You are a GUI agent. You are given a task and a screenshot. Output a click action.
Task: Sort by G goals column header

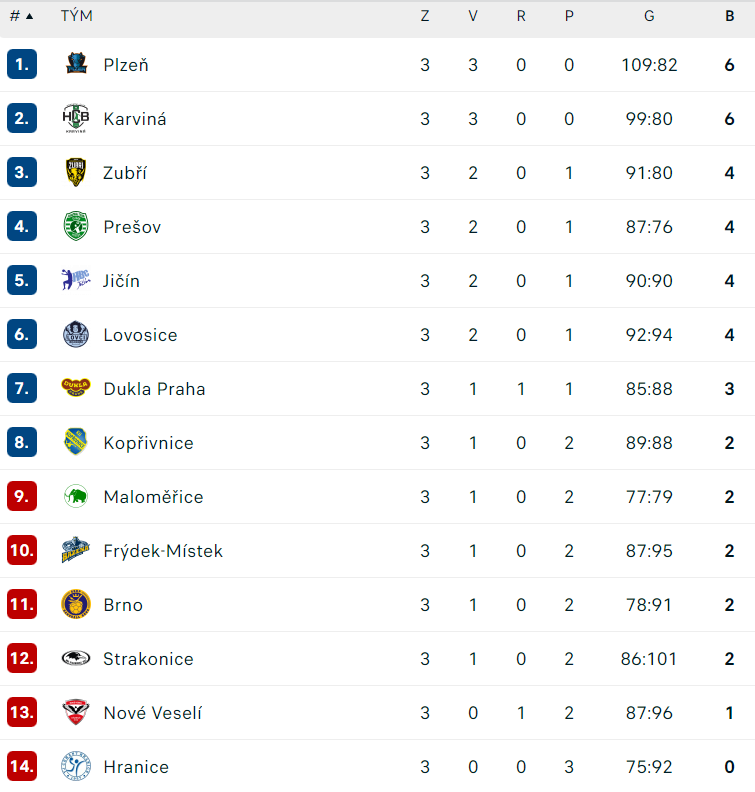click(x=649, y=16)
